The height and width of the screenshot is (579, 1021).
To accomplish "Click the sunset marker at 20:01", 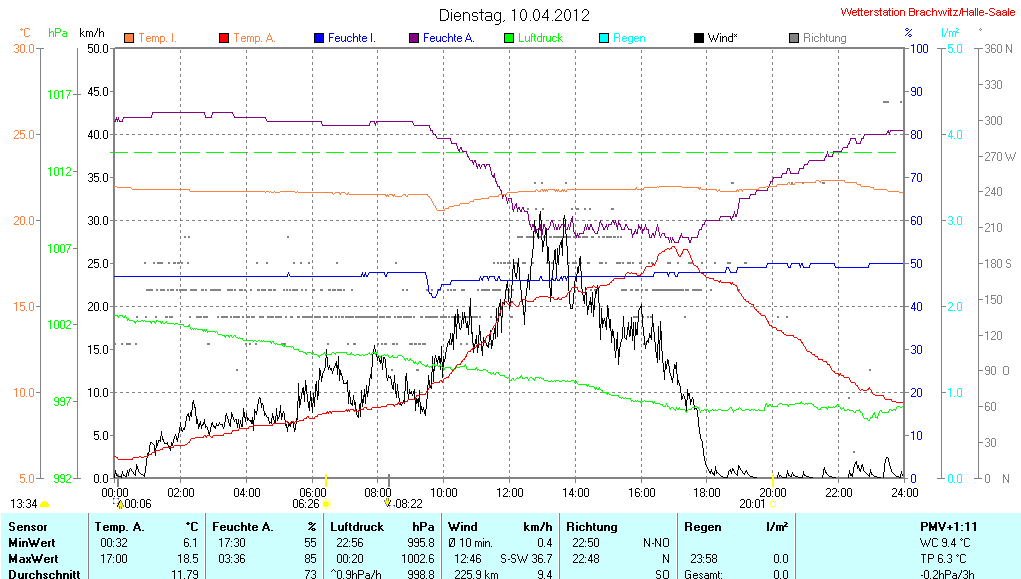I will (772, 503).
